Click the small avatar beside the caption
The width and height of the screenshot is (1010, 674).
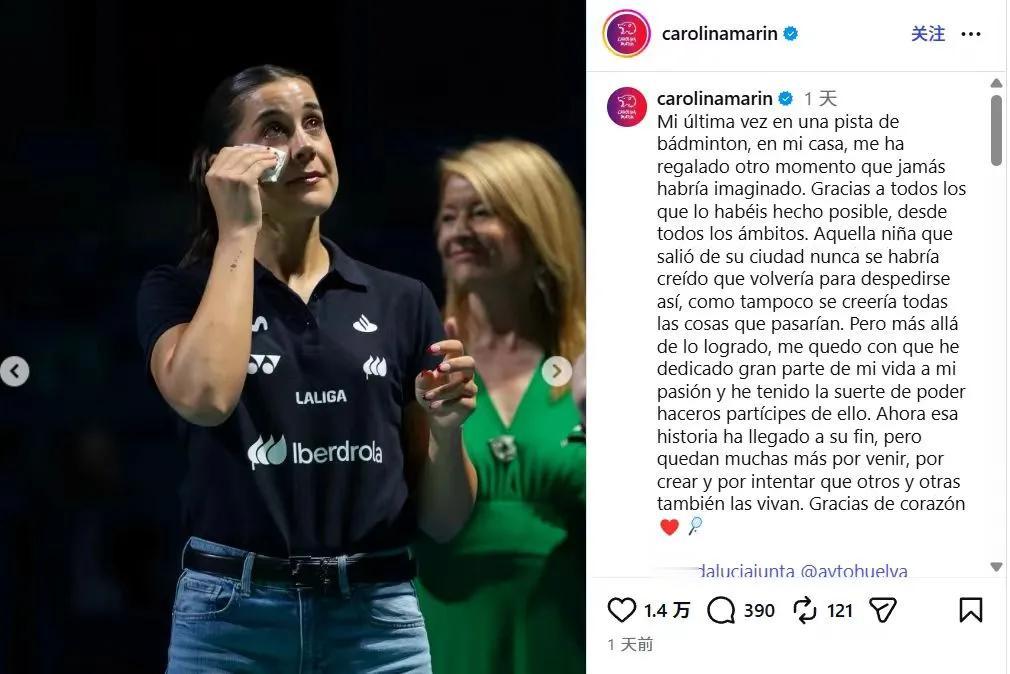(626, 107)
